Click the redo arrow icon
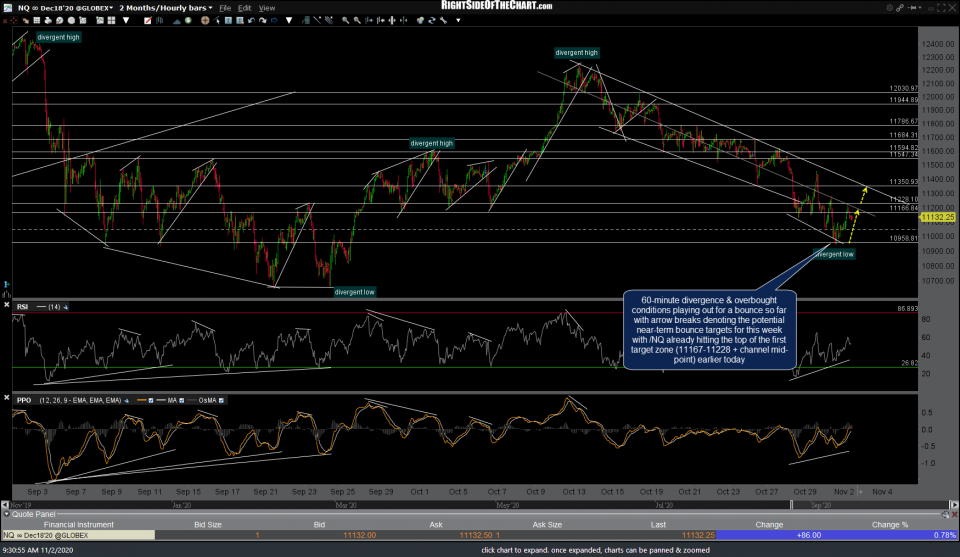This screenshot has height=557, width=960. 263,20
